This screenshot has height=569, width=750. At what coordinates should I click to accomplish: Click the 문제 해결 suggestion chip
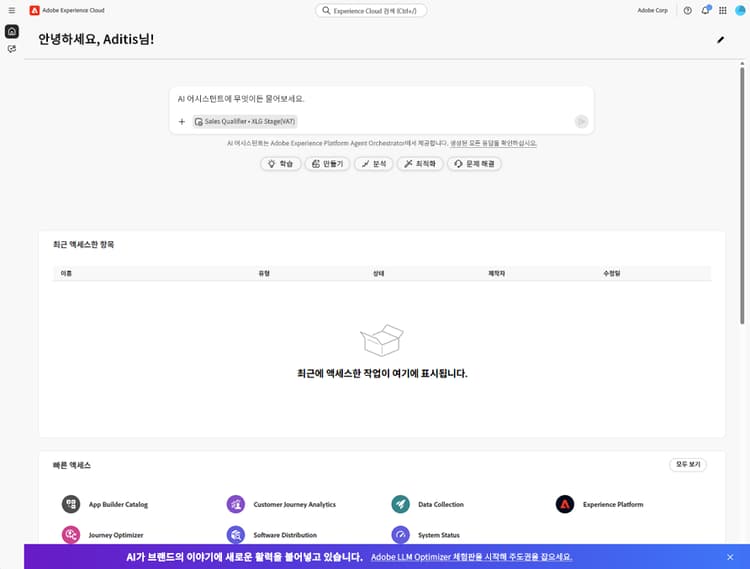[x=474, y=164]
